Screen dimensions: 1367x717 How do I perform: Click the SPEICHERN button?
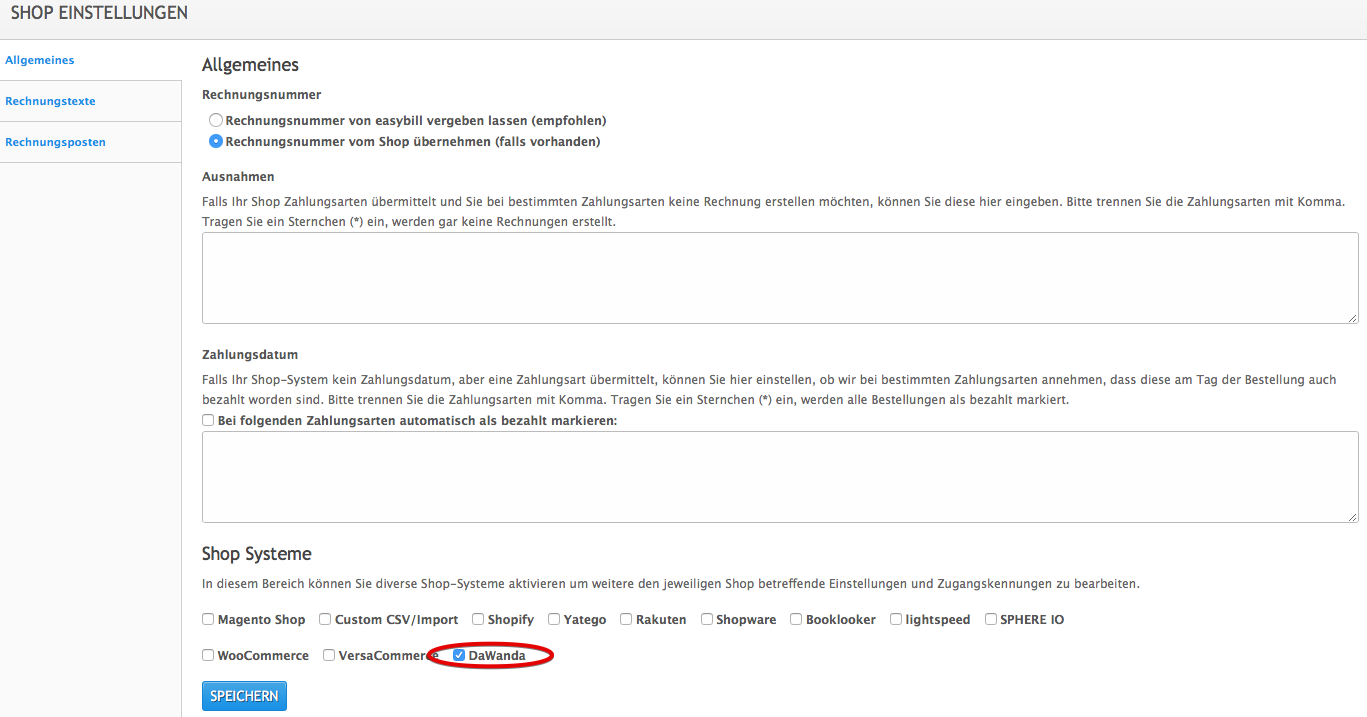tap(244, 696)
